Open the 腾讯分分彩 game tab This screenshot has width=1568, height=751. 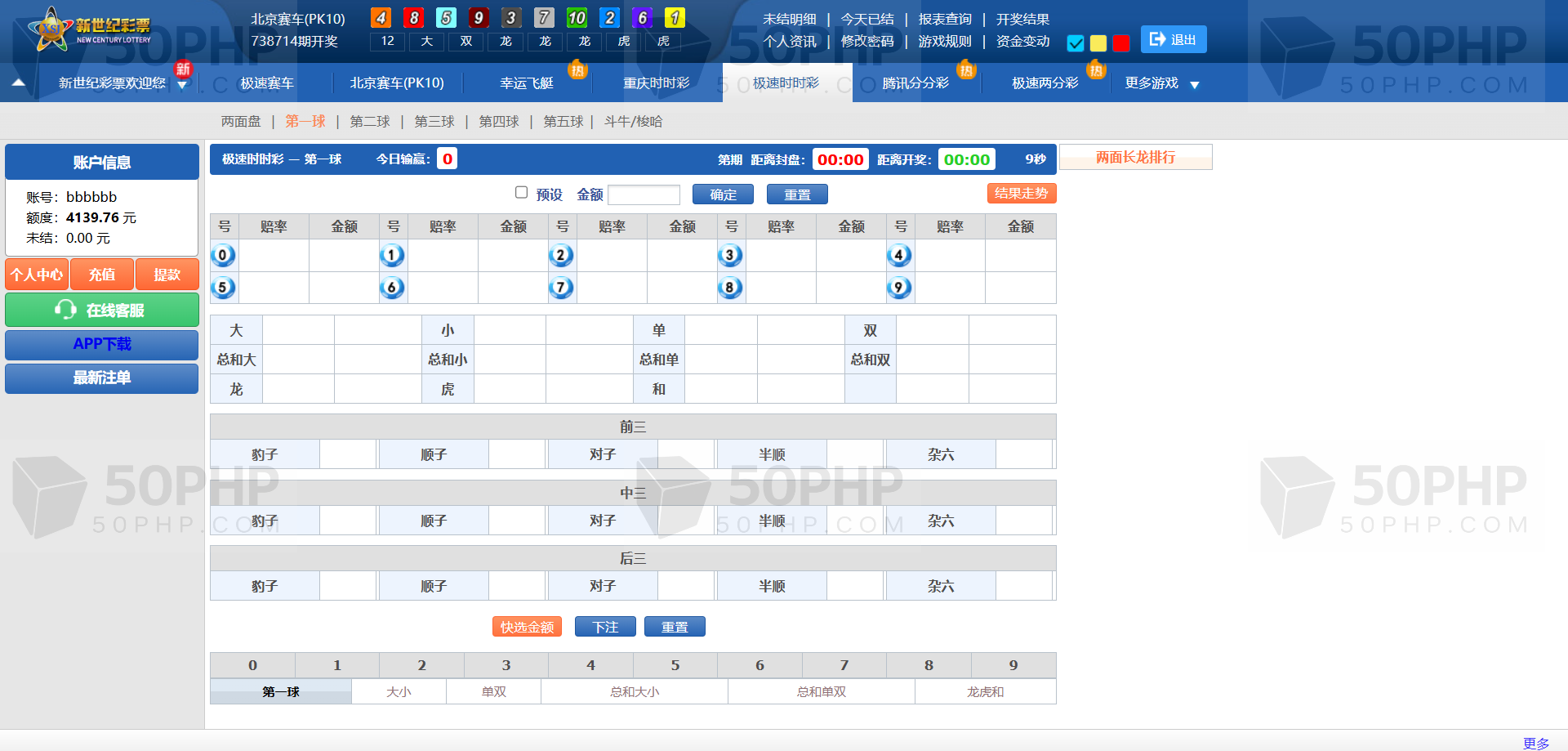pos(915,83)
